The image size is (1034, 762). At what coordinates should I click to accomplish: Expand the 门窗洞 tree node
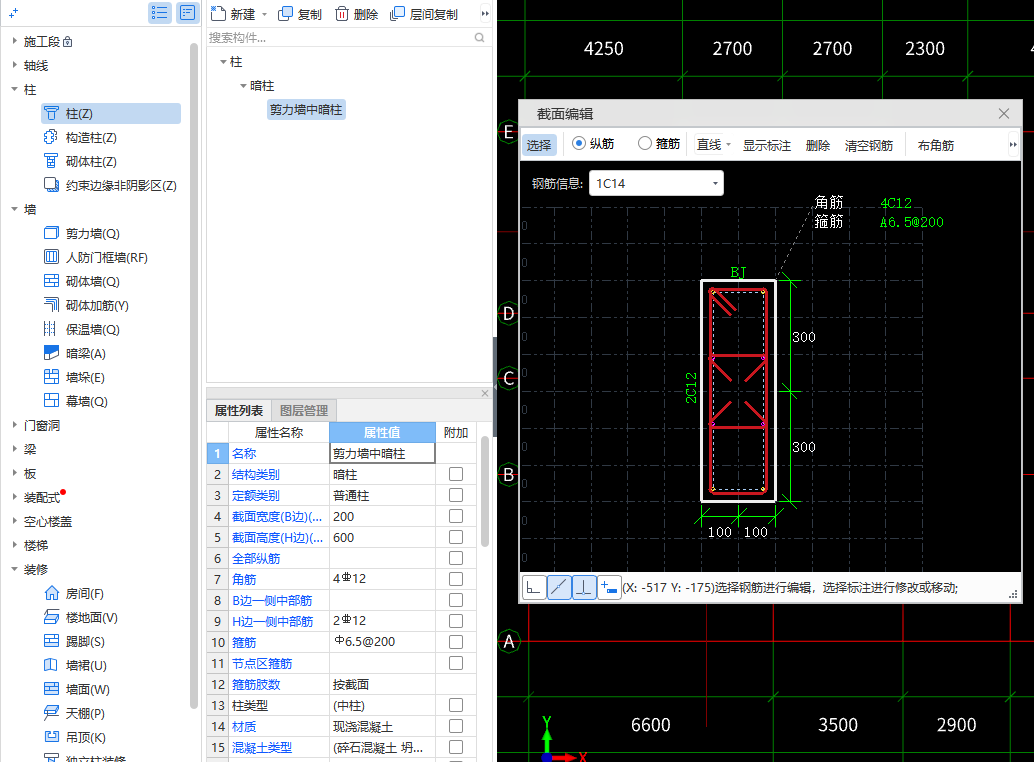[15, 425]
